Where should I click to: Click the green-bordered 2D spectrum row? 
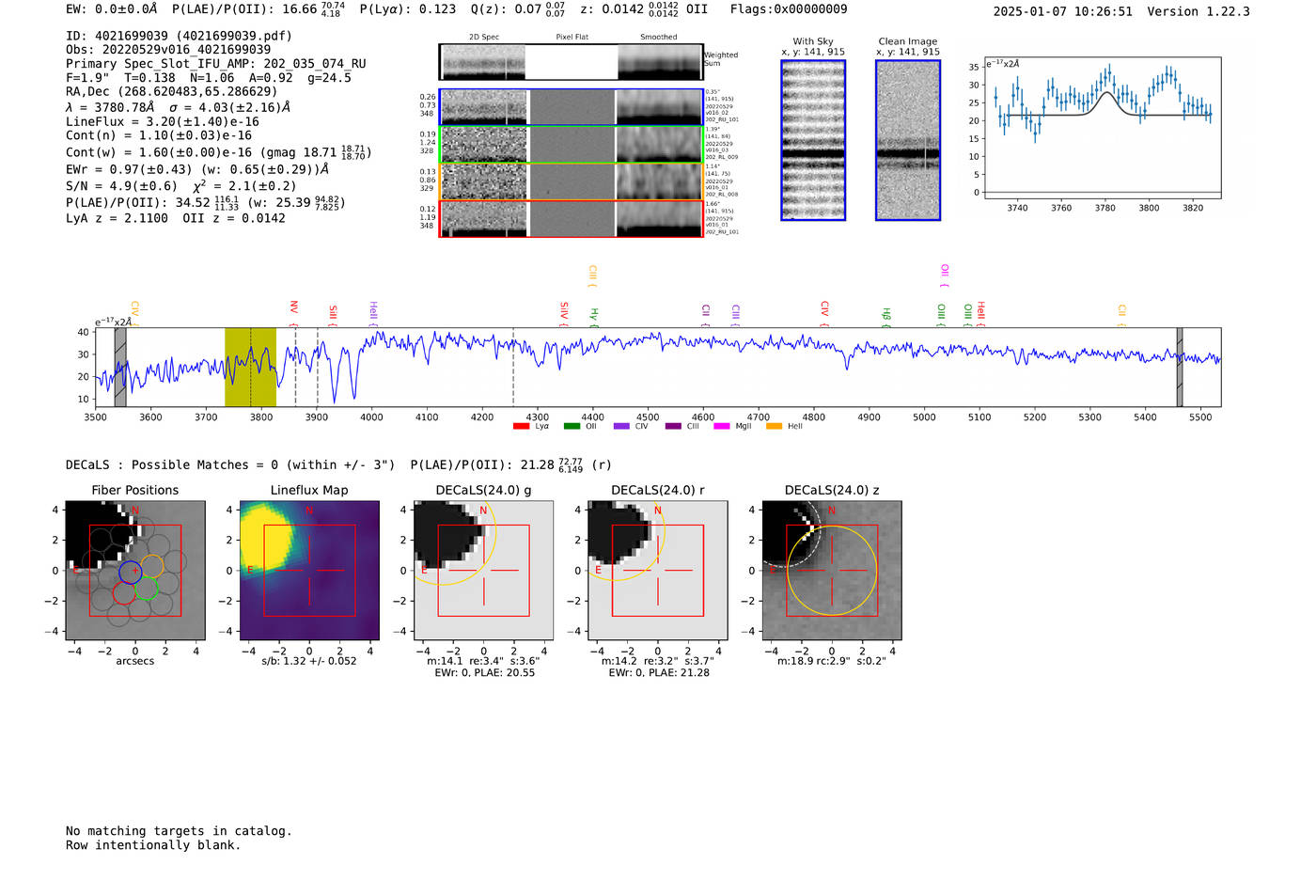[571, 144]
